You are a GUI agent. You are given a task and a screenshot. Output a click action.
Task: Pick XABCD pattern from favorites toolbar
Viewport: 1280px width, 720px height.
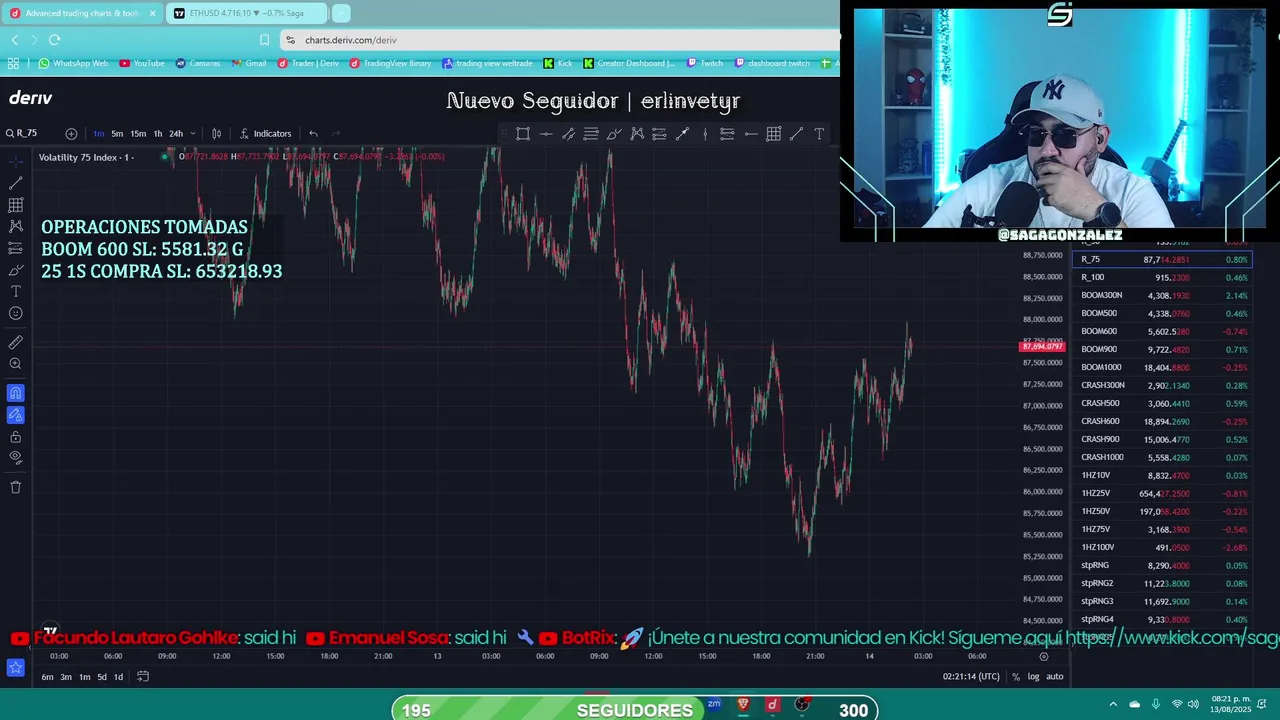[637, 134]
